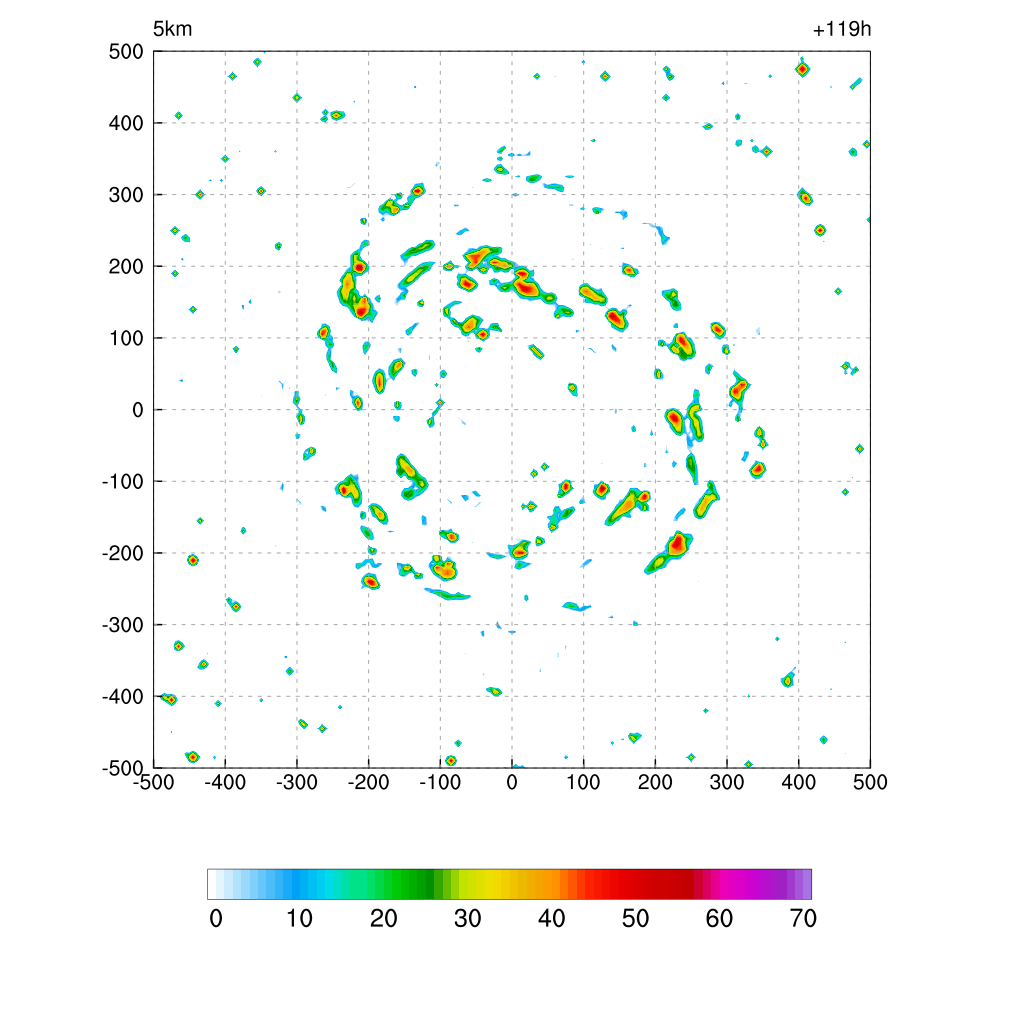Click the x-axis tick label "0"
Image resolution: width=1024 pixels, height=1024 pixels.
pyautogui.click(x=512, y=782)
